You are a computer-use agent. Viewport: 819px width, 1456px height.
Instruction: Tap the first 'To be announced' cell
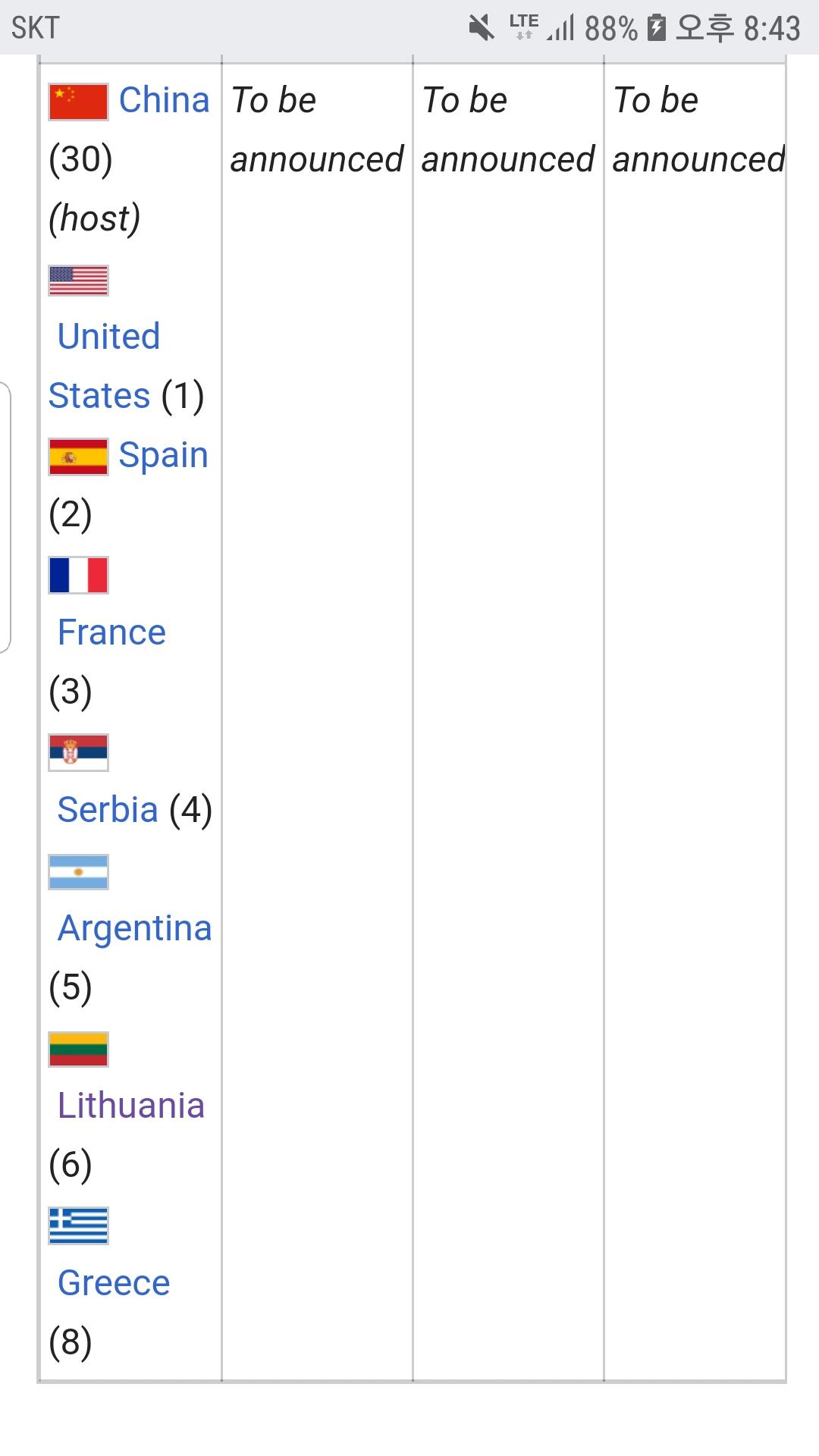point(316,130)
